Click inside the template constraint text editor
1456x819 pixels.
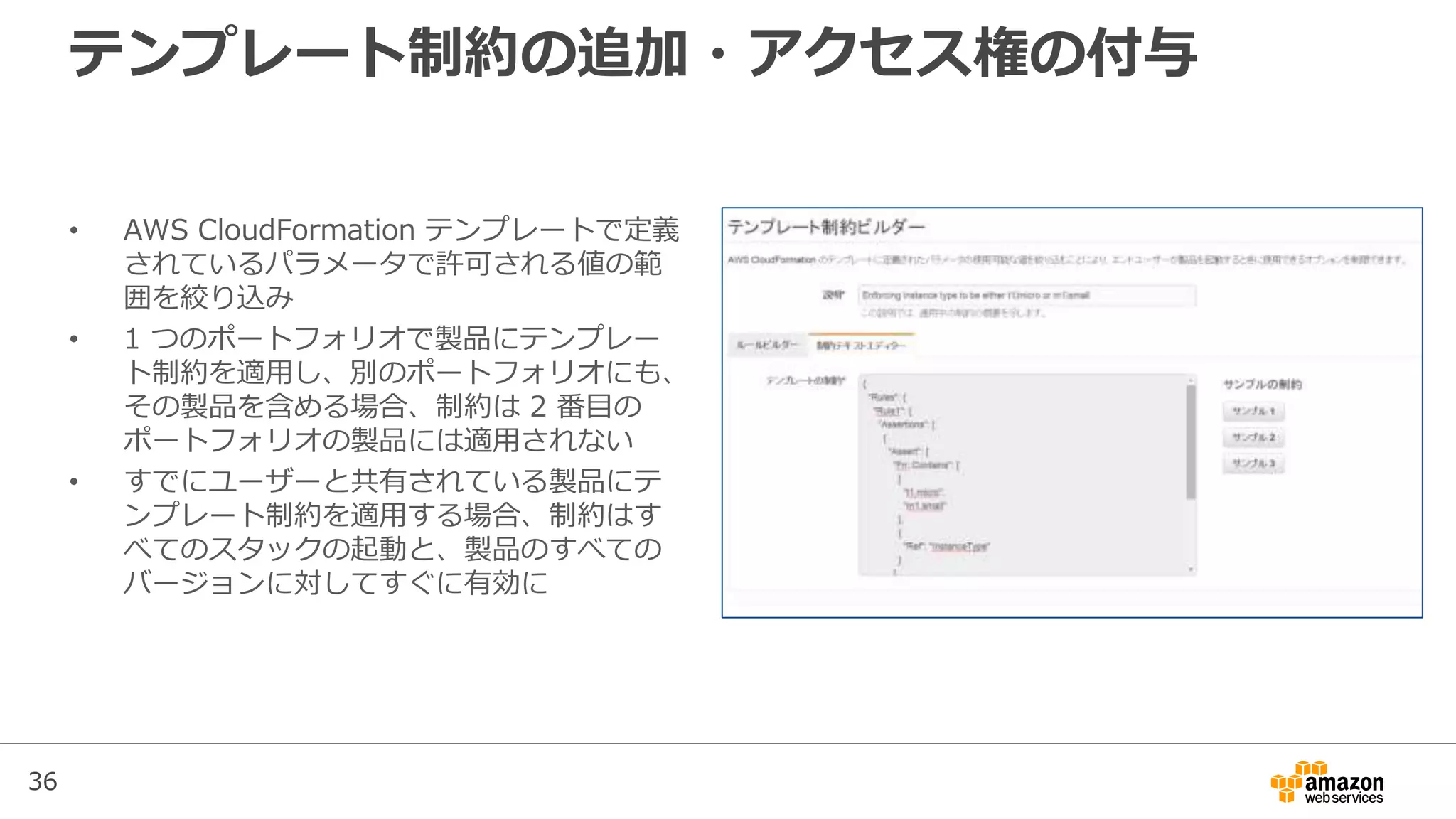(x=1022, y=474)
